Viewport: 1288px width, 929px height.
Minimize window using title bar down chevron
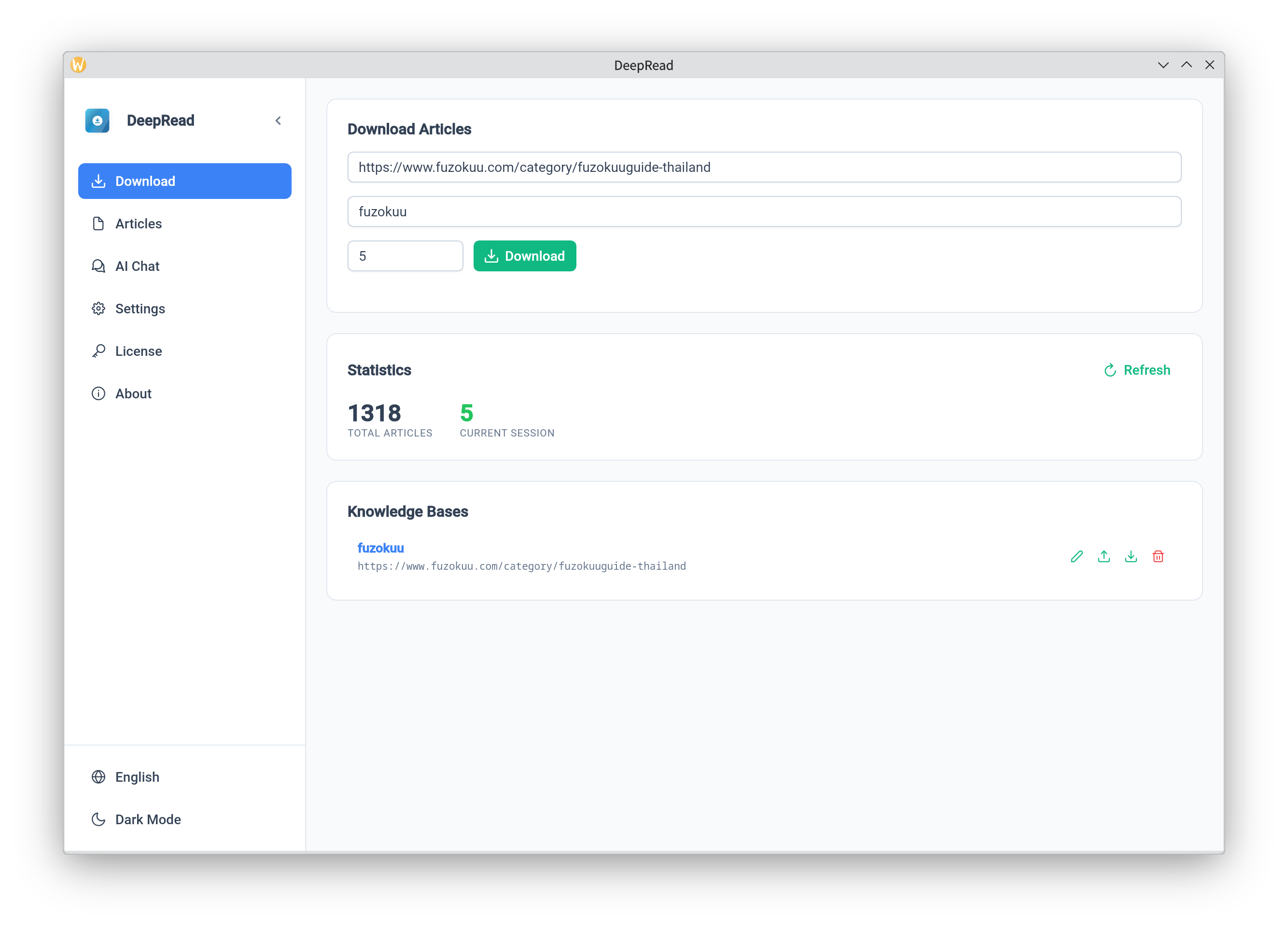coord(1163,65)
